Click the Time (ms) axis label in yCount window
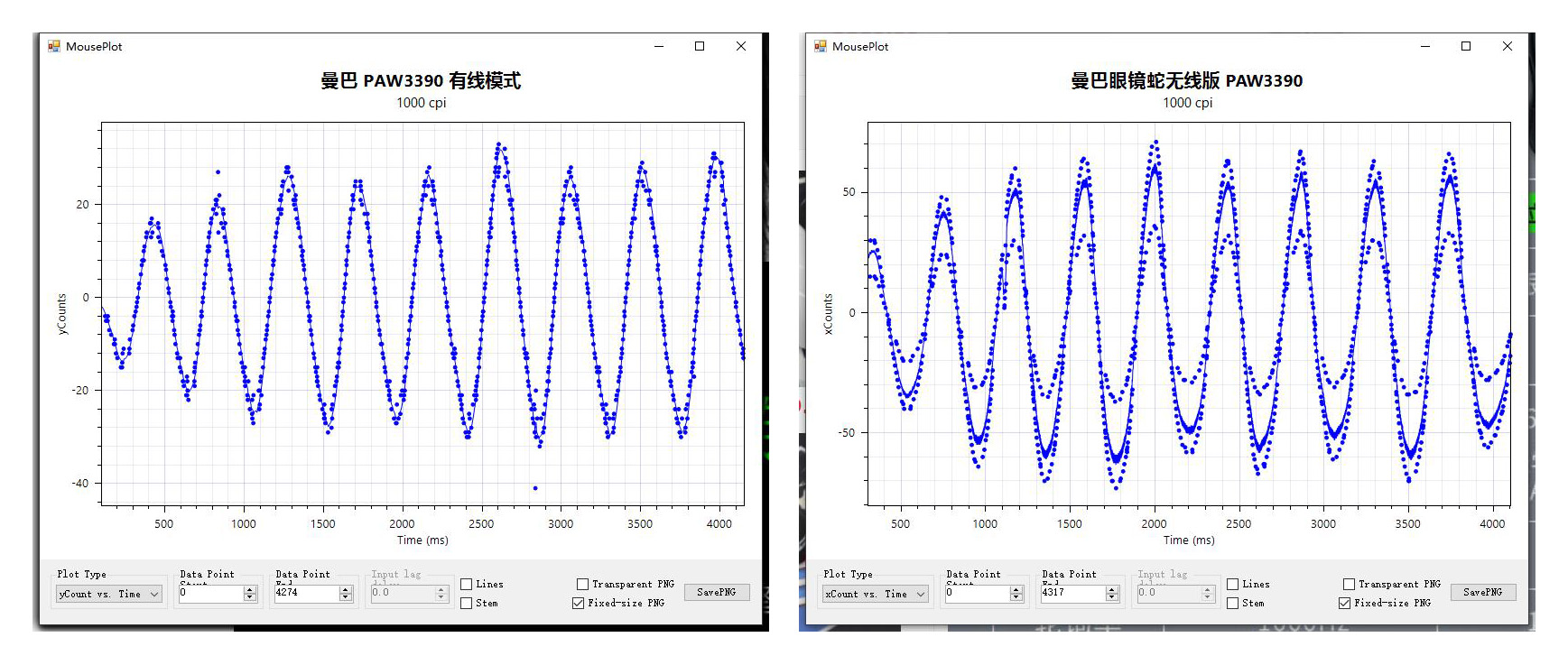Image resolution: width=1568 pixels, height=665 pixels. pos(422,540)
